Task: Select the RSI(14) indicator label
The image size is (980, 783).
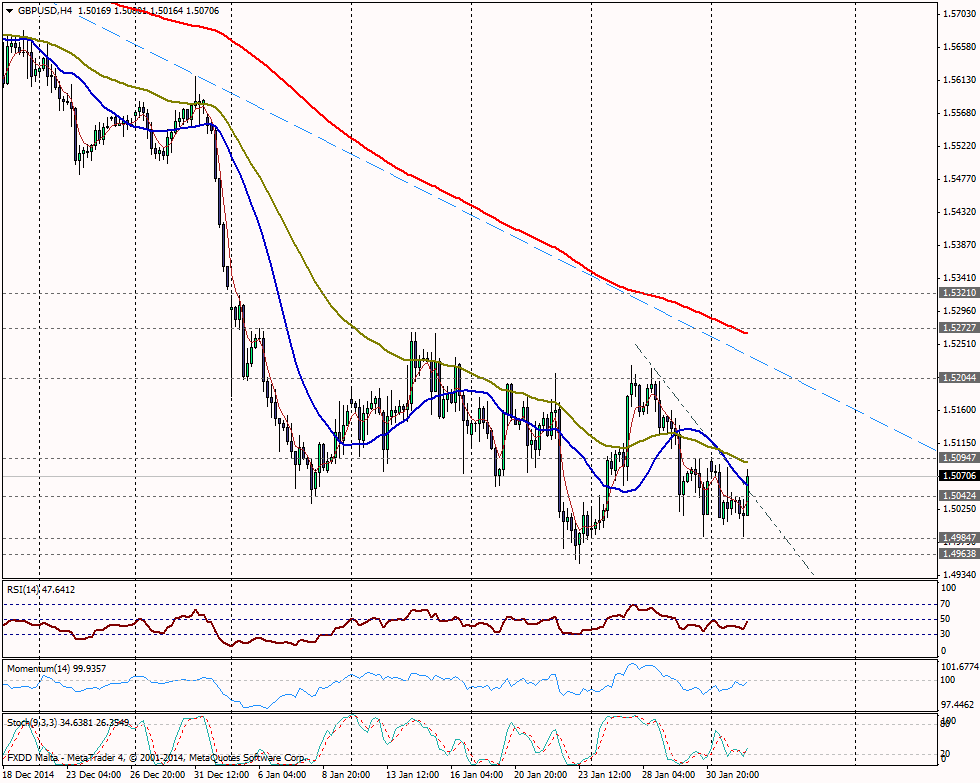Action: (x=40, y=589)
